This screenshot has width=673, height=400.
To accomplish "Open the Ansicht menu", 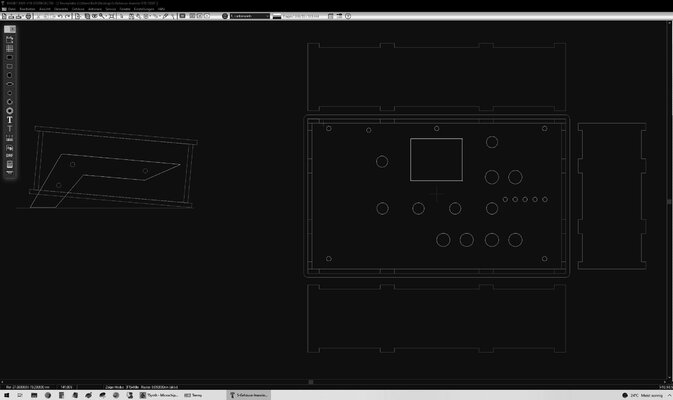I will point(45,9).
